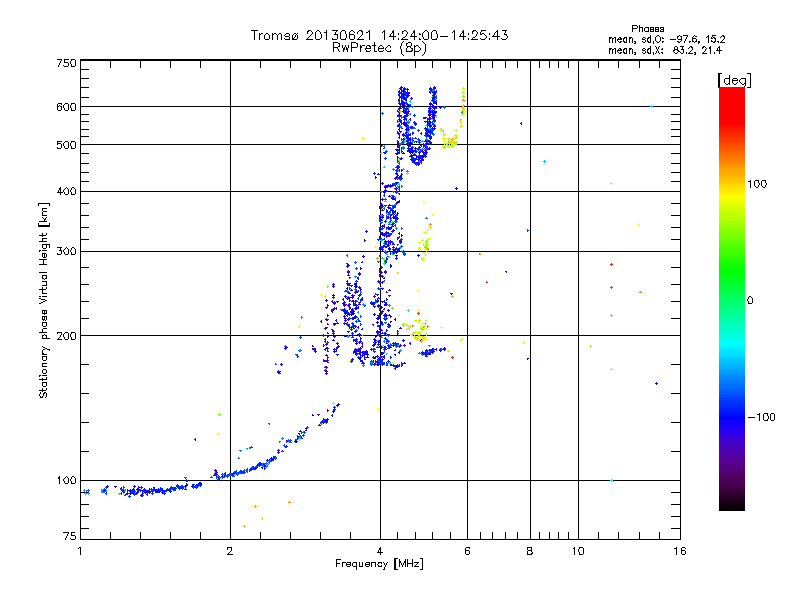Click the '75' y-axis tick label

coord(70,536)
